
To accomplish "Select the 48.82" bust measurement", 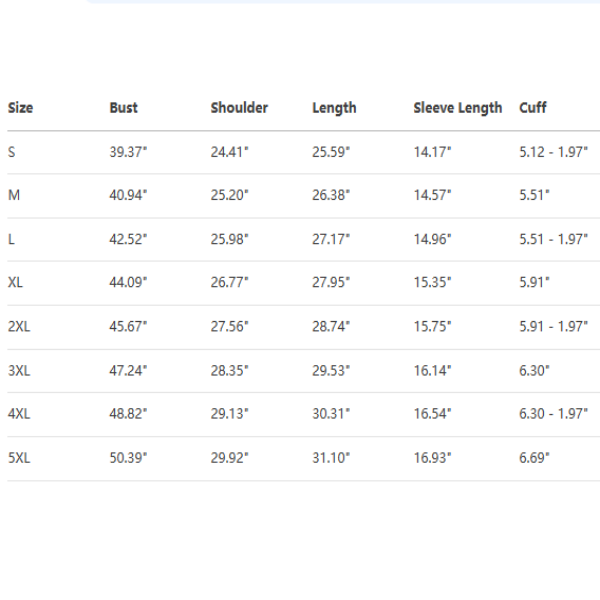I will [128, 414].
